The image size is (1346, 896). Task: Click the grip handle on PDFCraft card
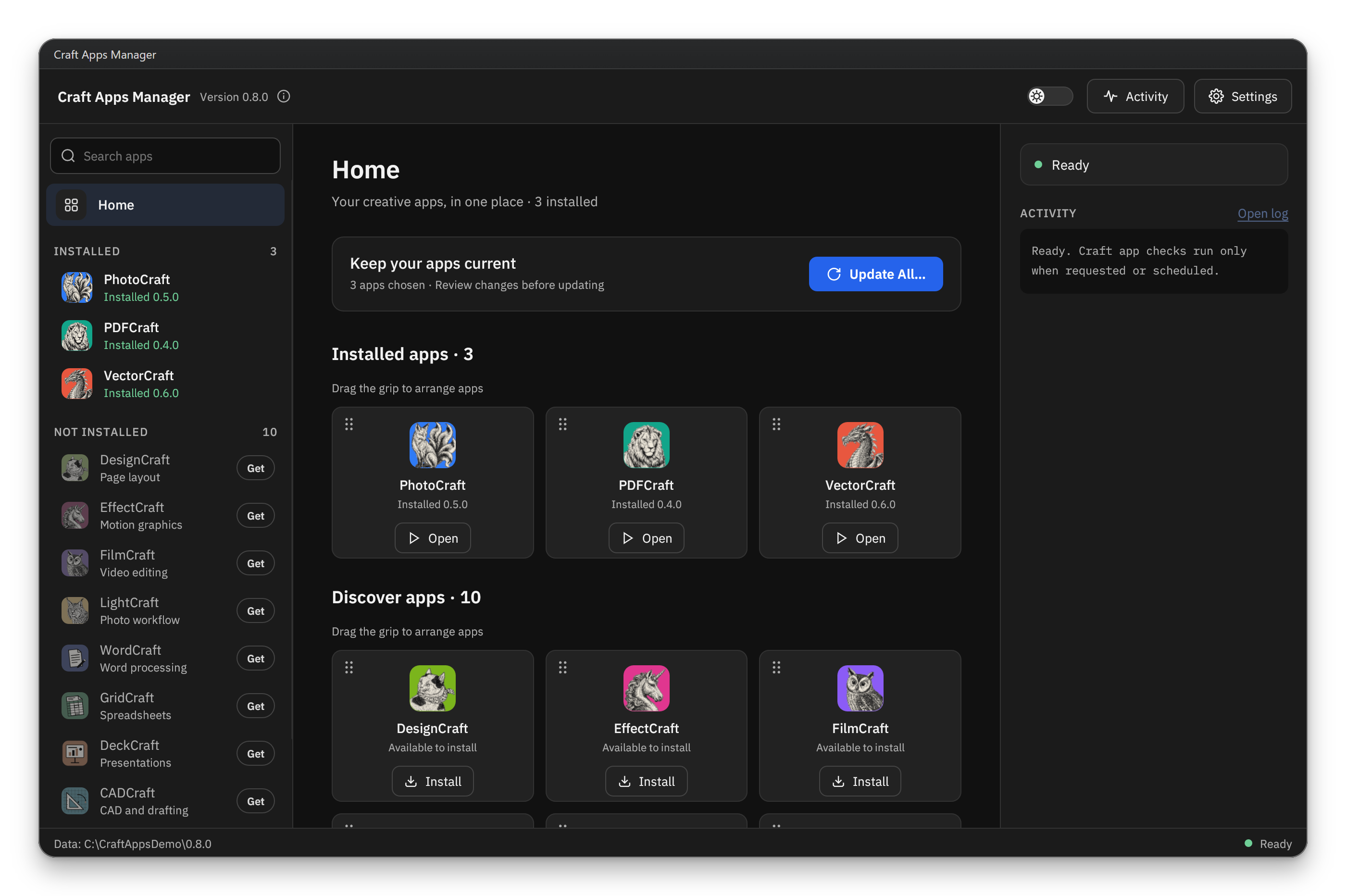point(563,424)
